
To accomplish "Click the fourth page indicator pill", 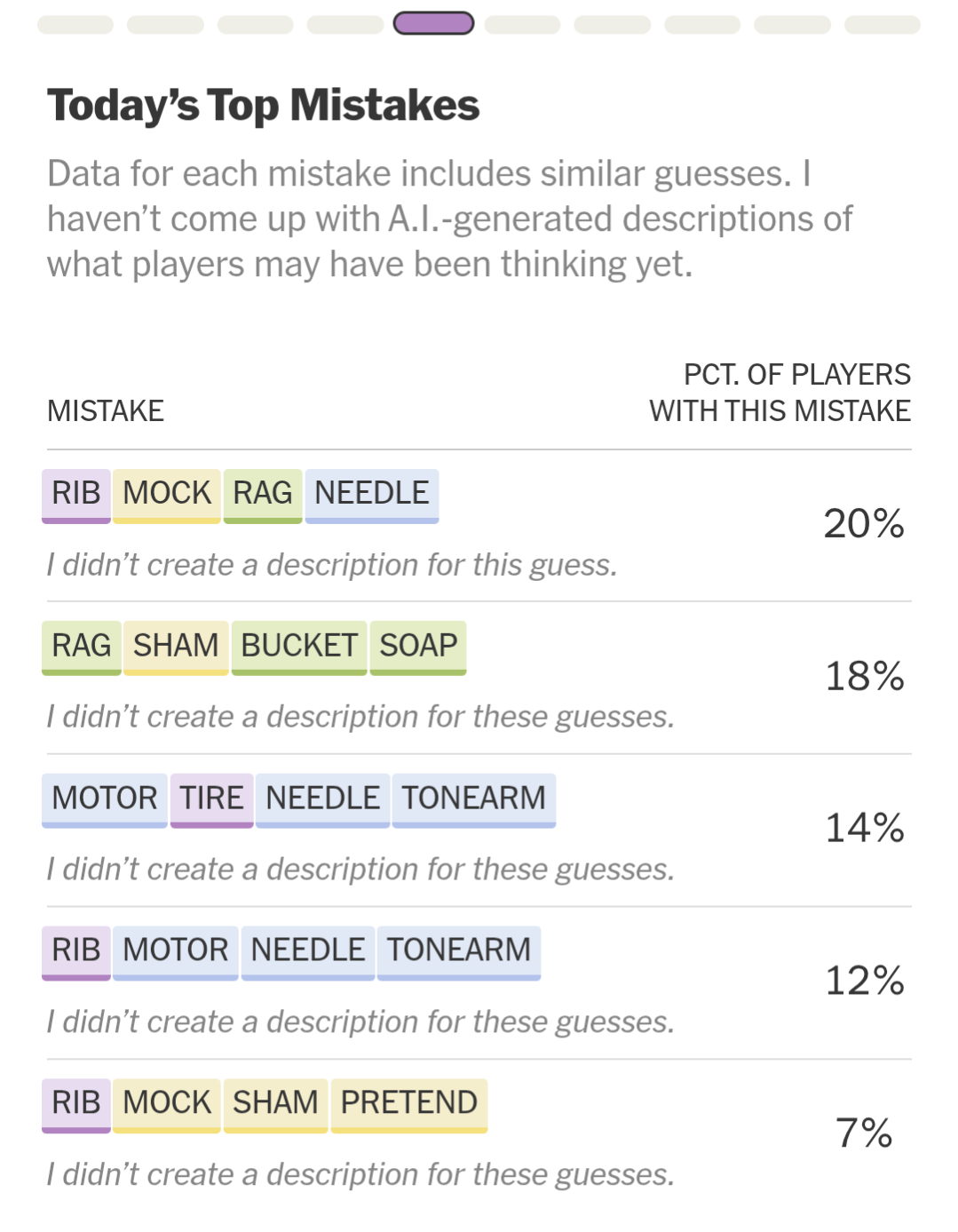I will [344, 24].
